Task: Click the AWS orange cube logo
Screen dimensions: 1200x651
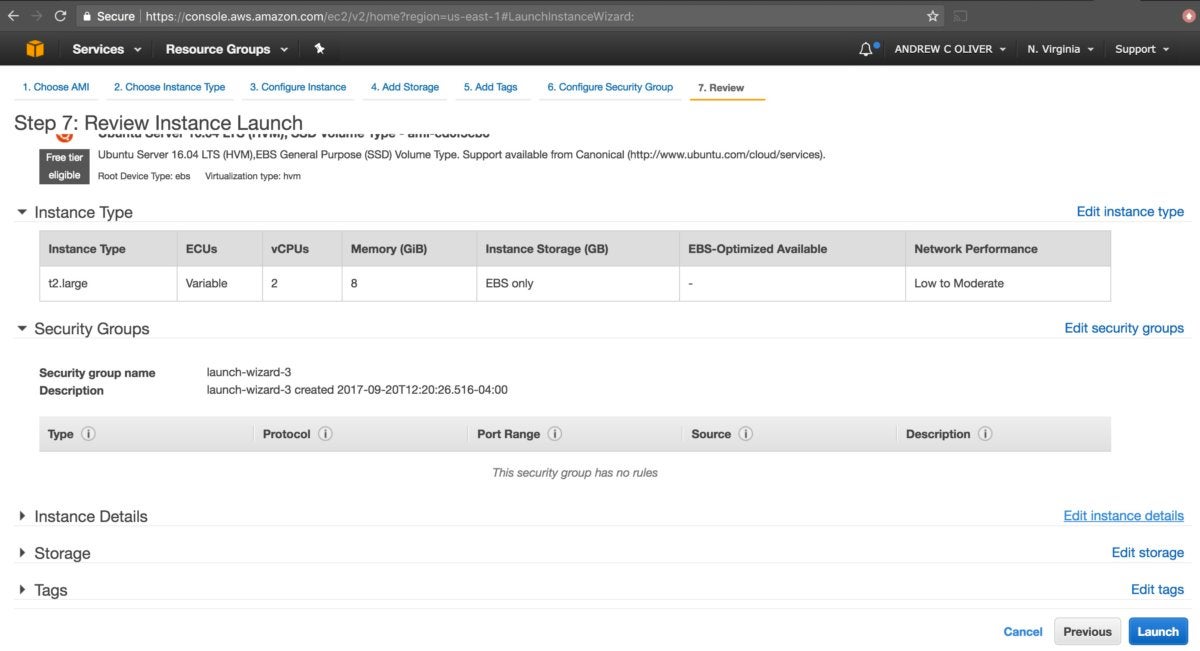Action: (x=35, y=49)
